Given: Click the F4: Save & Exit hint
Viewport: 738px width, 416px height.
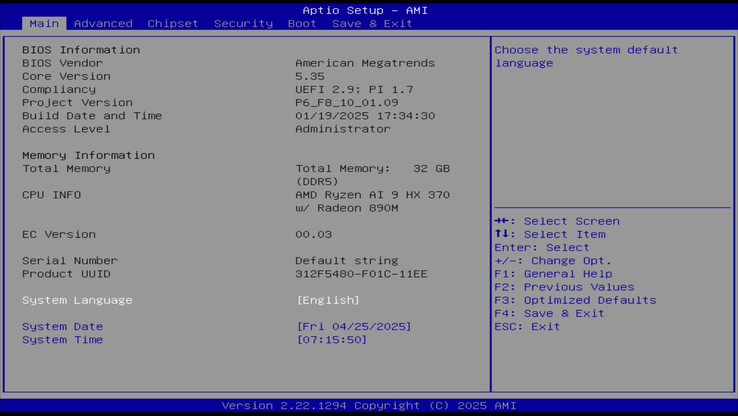Looking at the screenshot, I should (549, 313).
